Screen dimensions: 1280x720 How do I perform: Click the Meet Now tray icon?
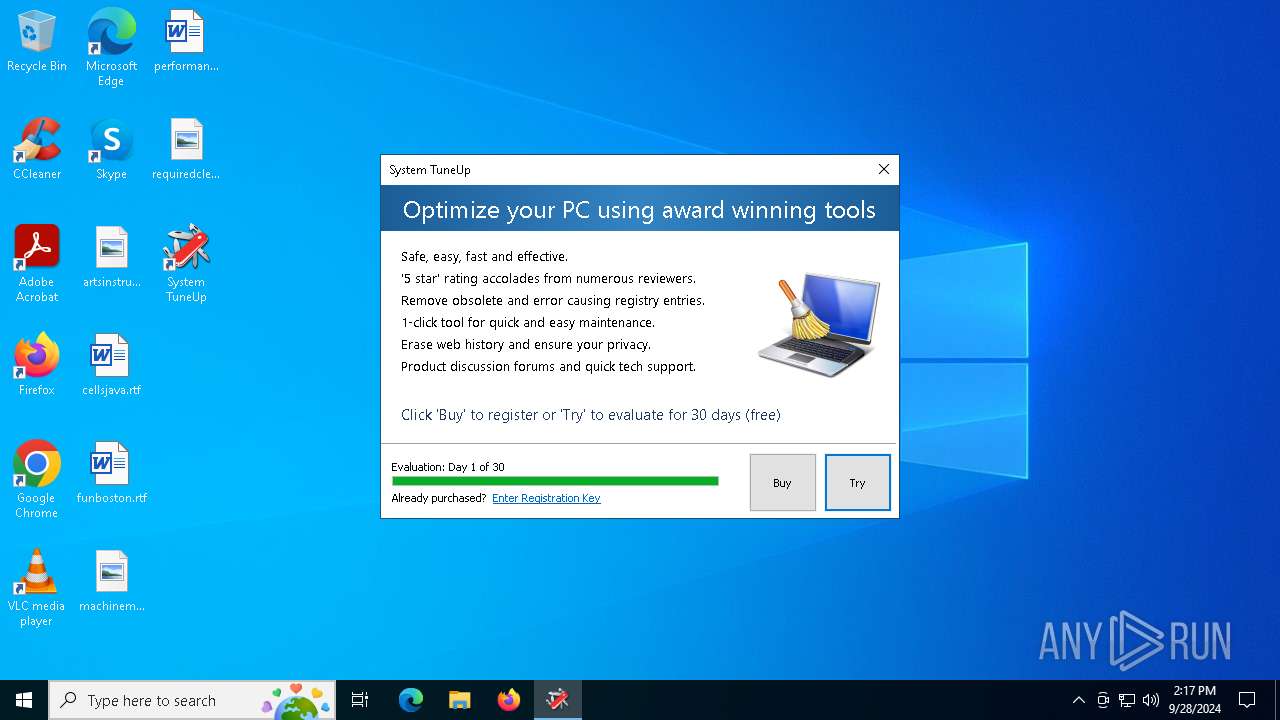coord(1103,700)
